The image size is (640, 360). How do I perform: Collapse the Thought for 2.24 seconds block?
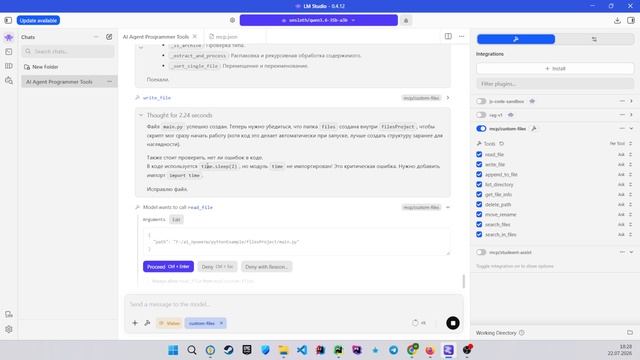141,115
